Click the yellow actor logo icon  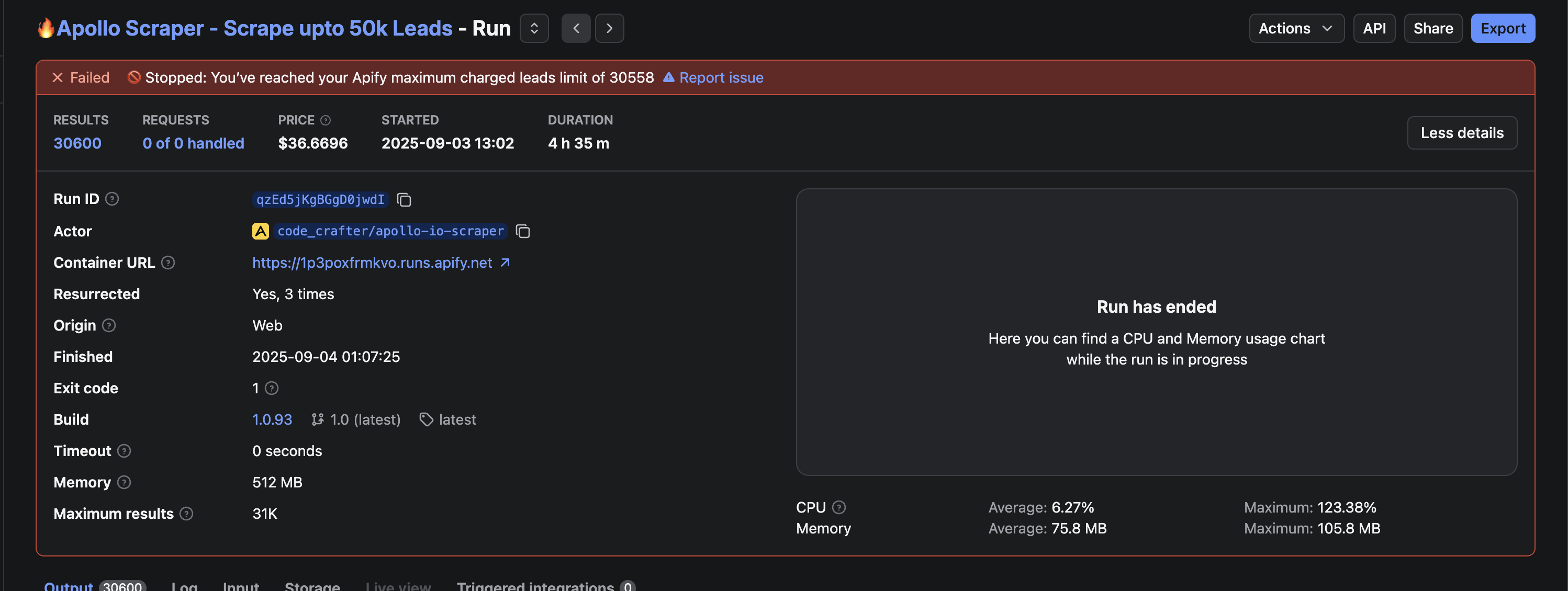pyautogui.click(x=261, y=231)
